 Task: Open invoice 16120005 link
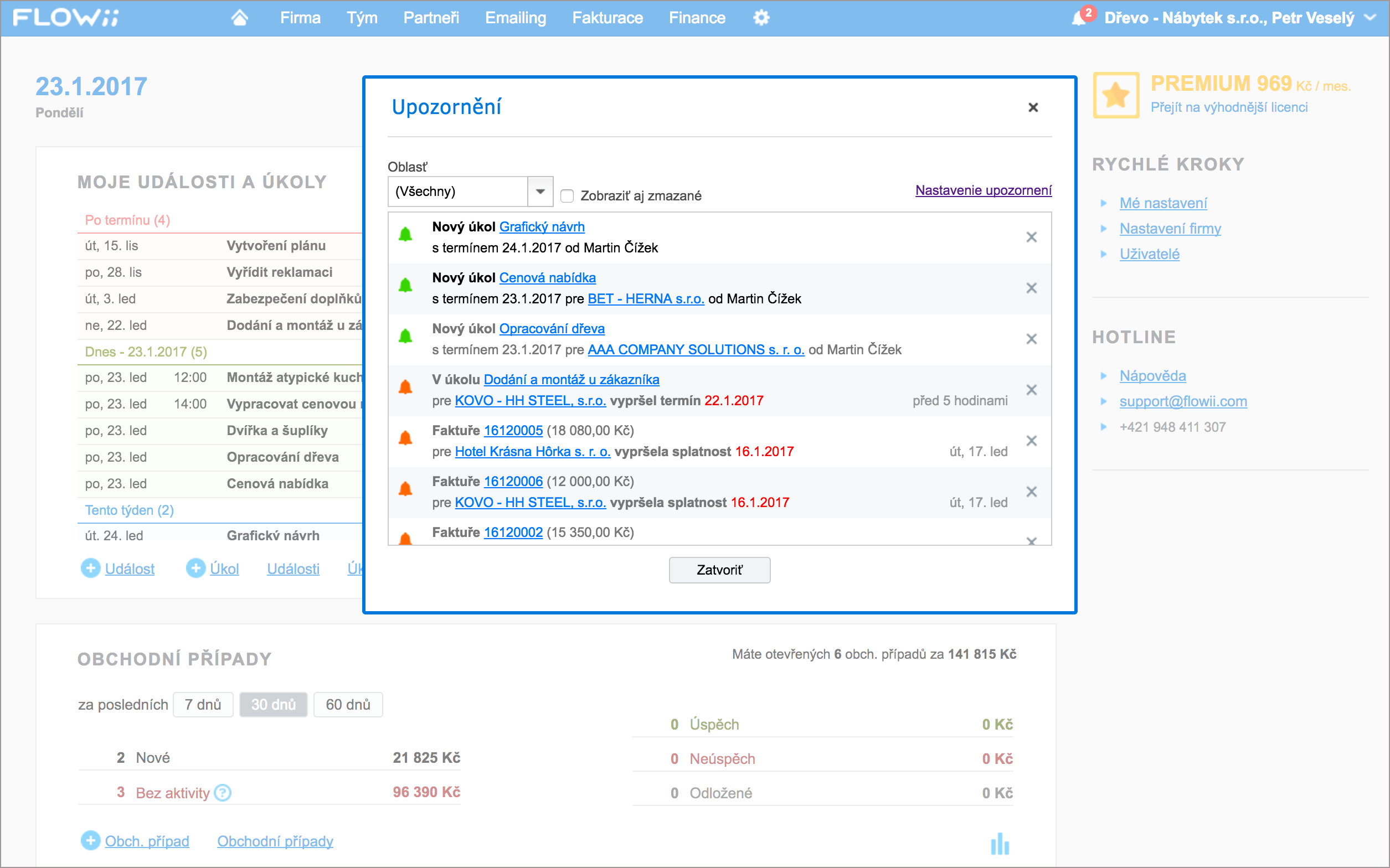tap(513, 431)
